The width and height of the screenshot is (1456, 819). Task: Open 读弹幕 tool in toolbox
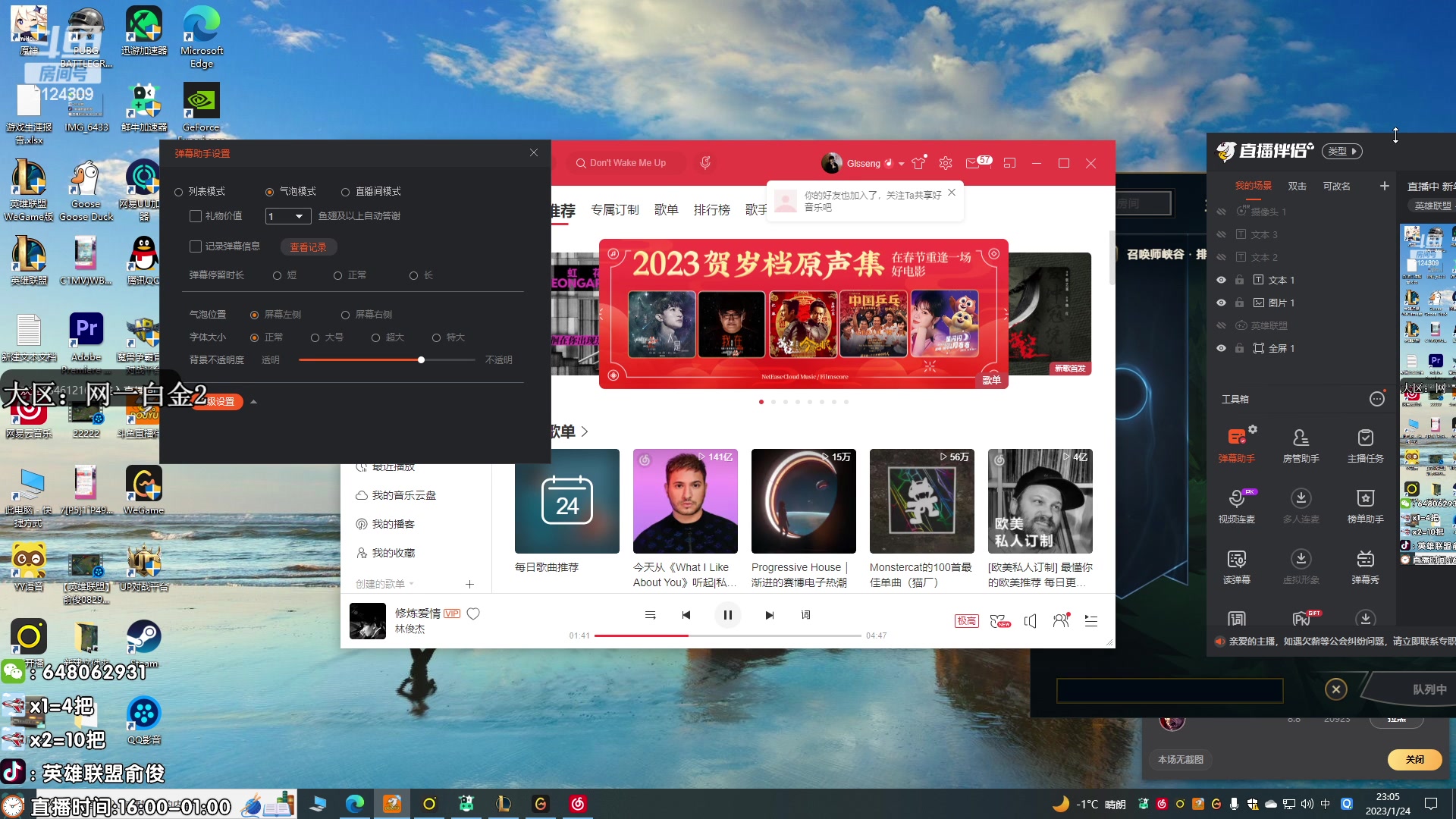[x=1236, y=566]
